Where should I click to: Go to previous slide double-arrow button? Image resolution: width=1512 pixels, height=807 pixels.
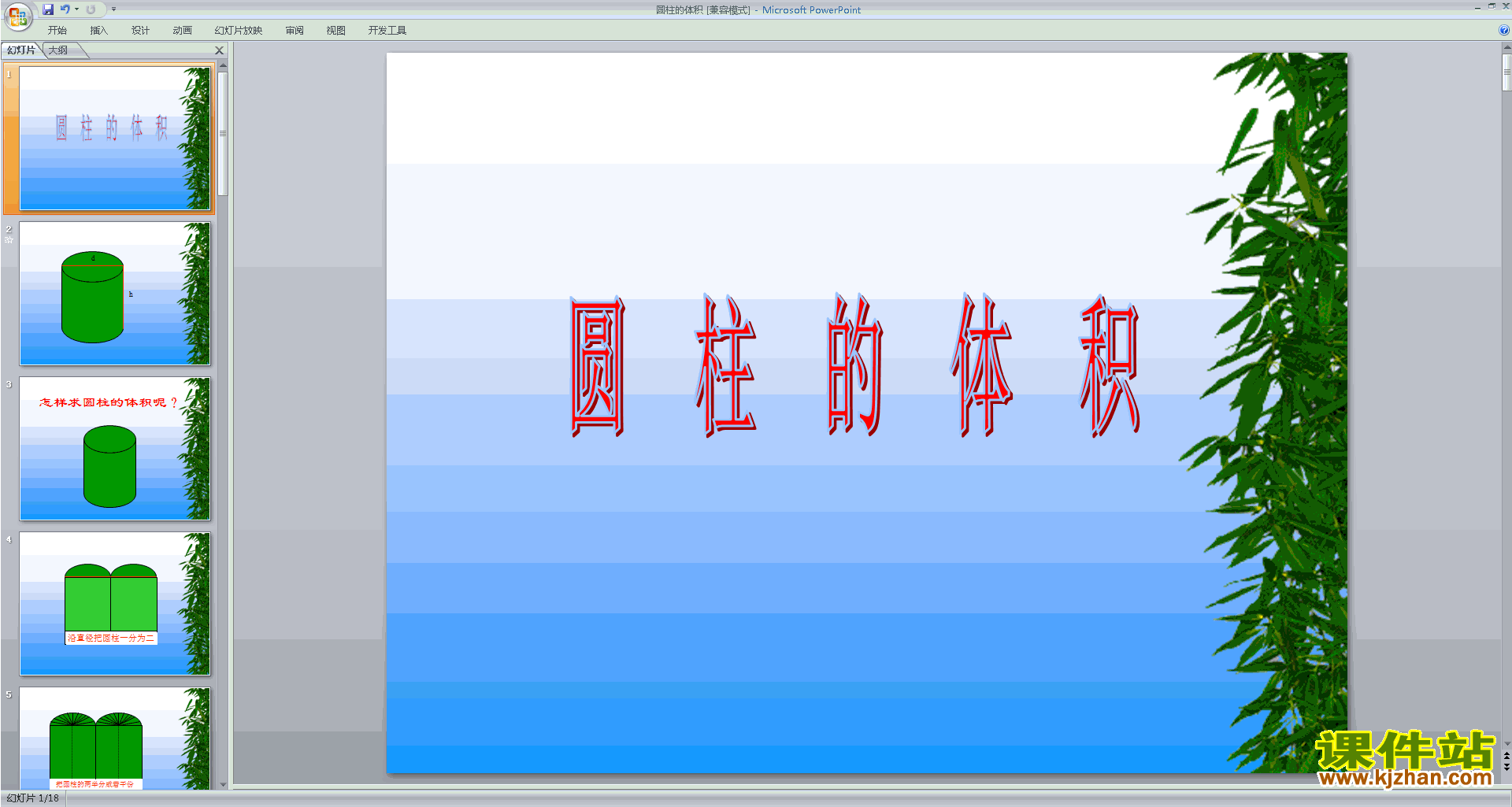(x=1506, y=755)
